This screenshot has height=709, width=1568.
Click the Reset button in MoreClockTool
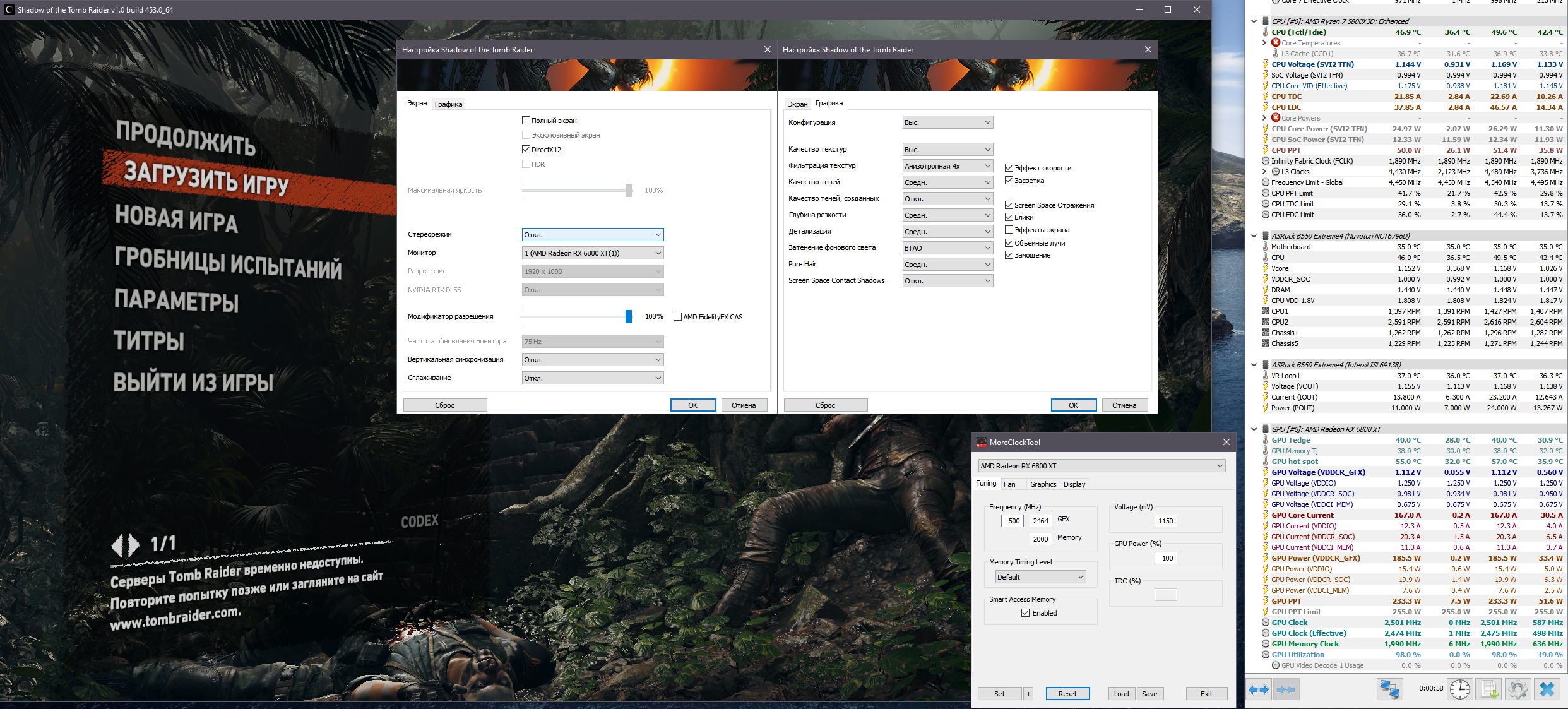pos(1067,694)
